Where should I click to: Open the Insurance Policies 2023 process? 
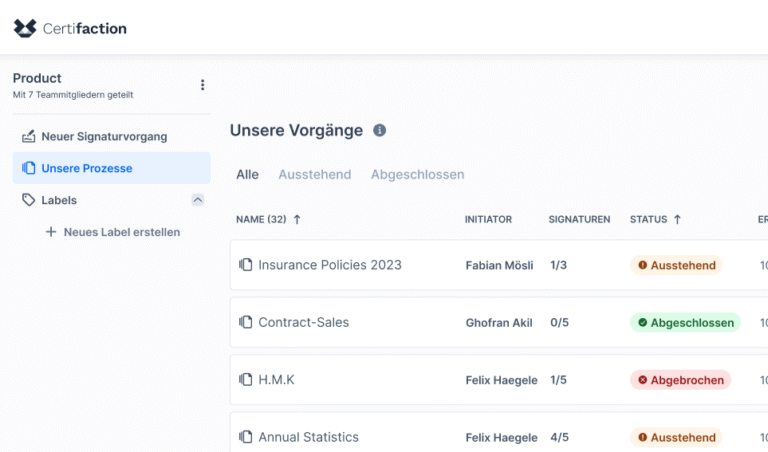tap(330, 265)
